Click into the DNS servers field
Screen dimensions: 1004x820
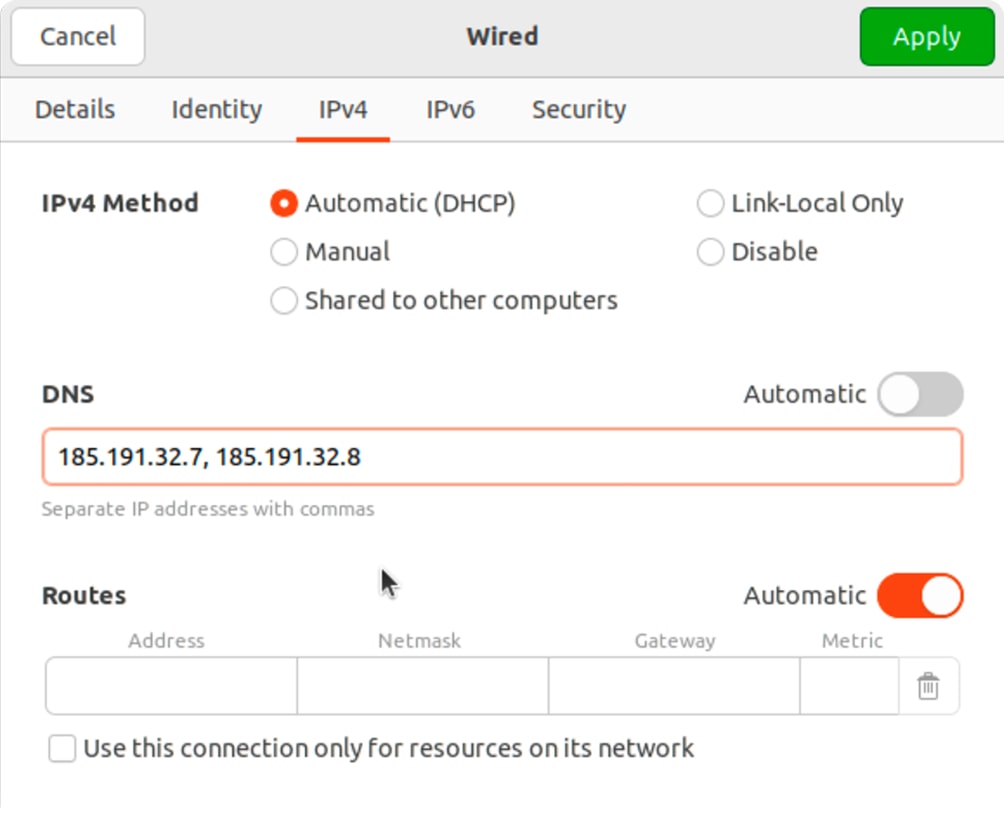pyautogui.click(x=502, y=458)
